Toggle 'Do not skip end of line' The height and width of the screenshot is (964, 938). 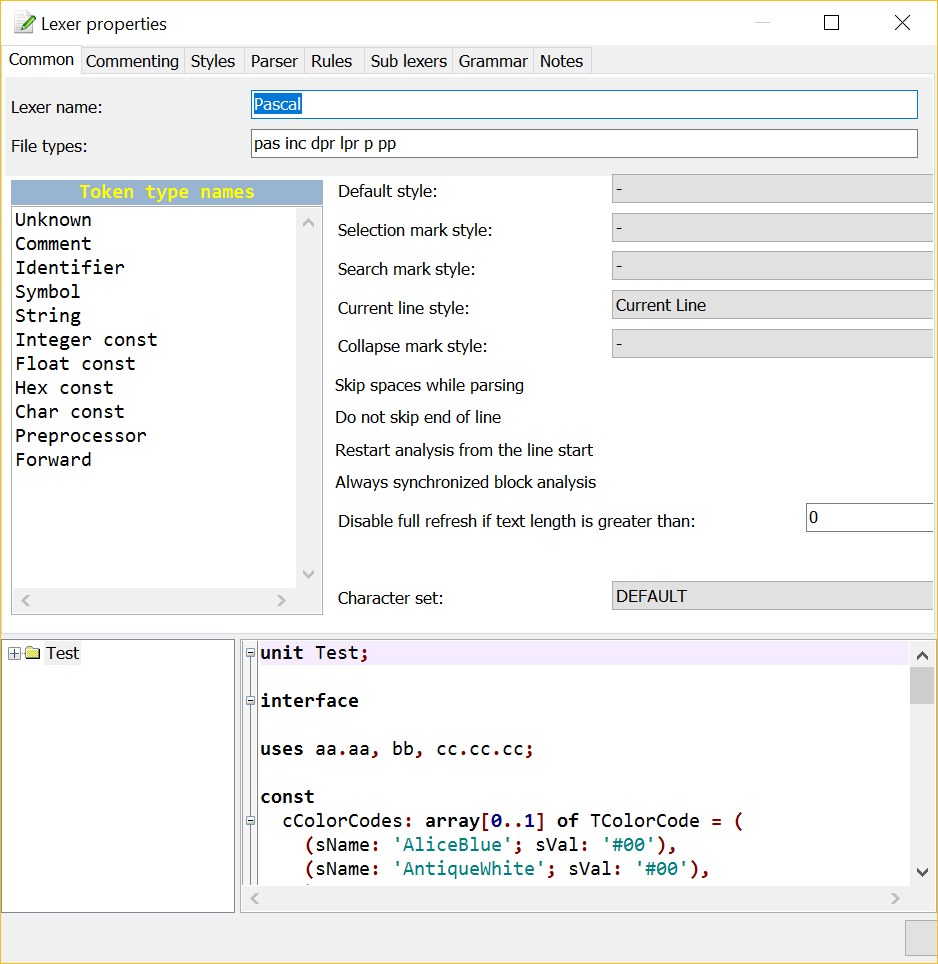pos(418,418)
